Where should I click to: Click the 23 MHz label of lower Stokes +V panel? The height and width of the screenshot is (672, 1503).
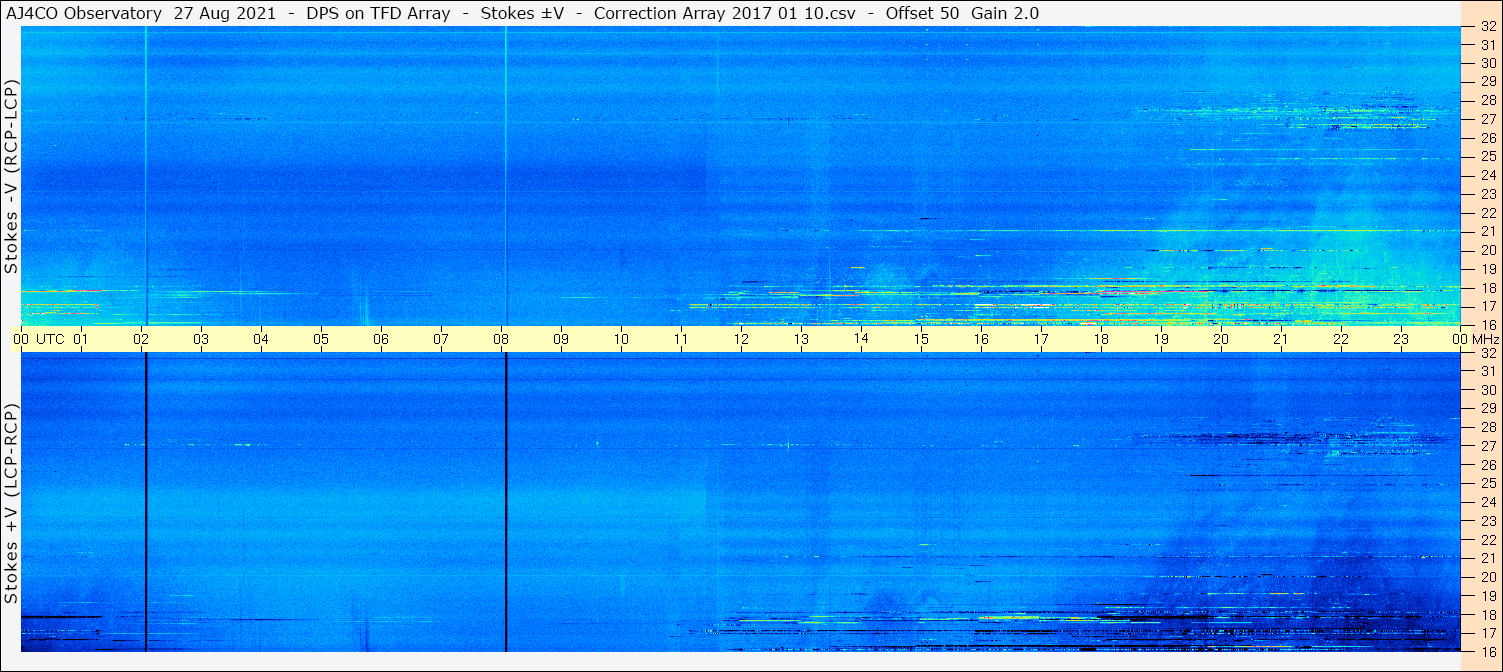[x=1487, y=521]
